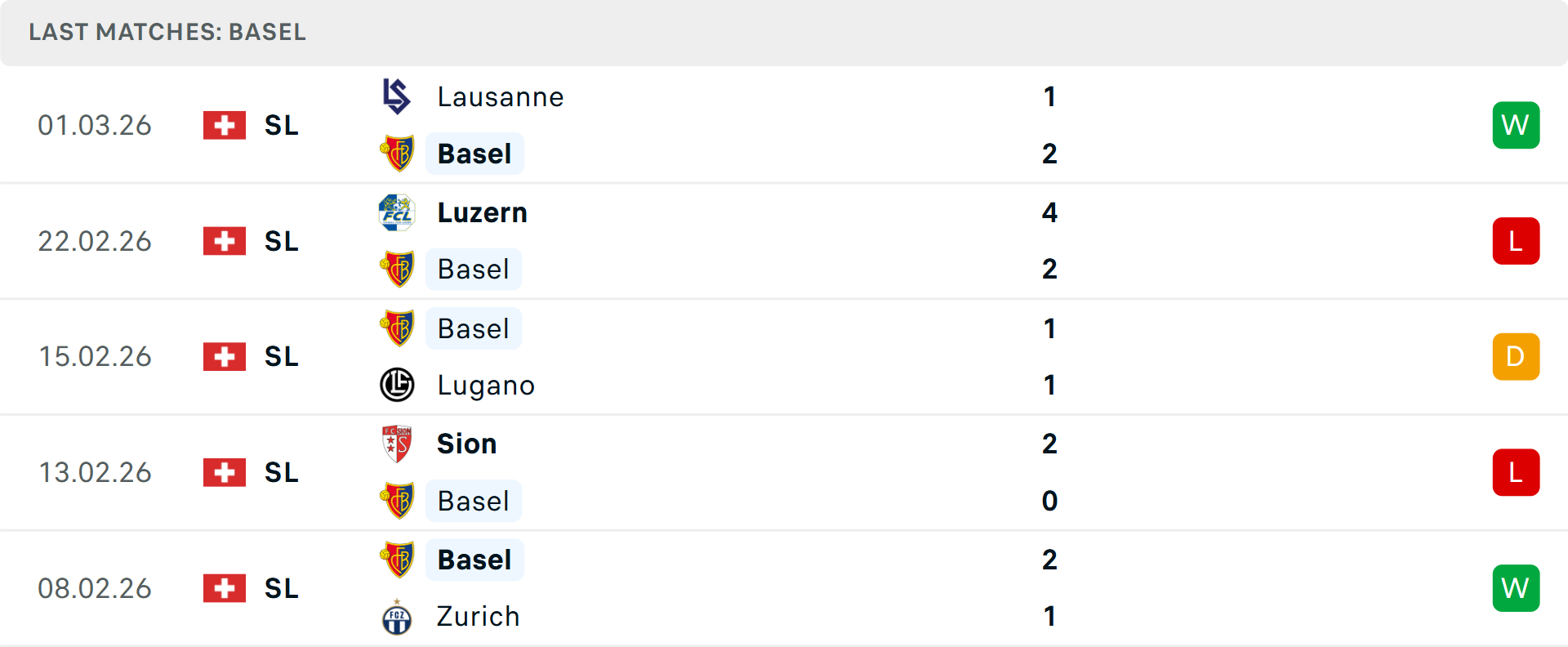Click the Basel crest in the Lausanne match
Image resolution: width=1568 pixels, height=647 pixels.
[397, 154]
